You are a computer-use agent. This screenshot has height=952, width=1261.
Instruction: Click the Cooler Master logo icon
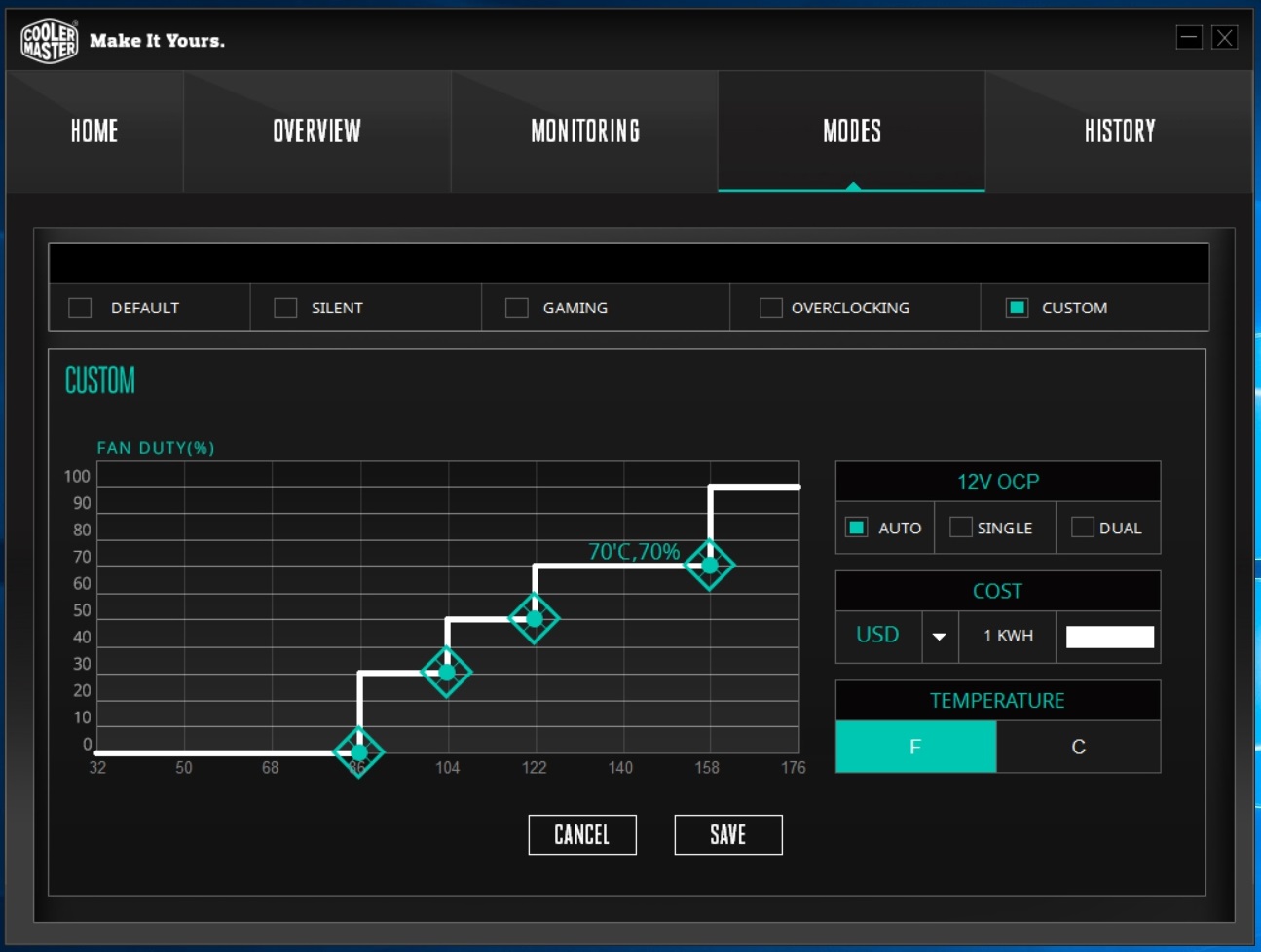coord(50,41)
